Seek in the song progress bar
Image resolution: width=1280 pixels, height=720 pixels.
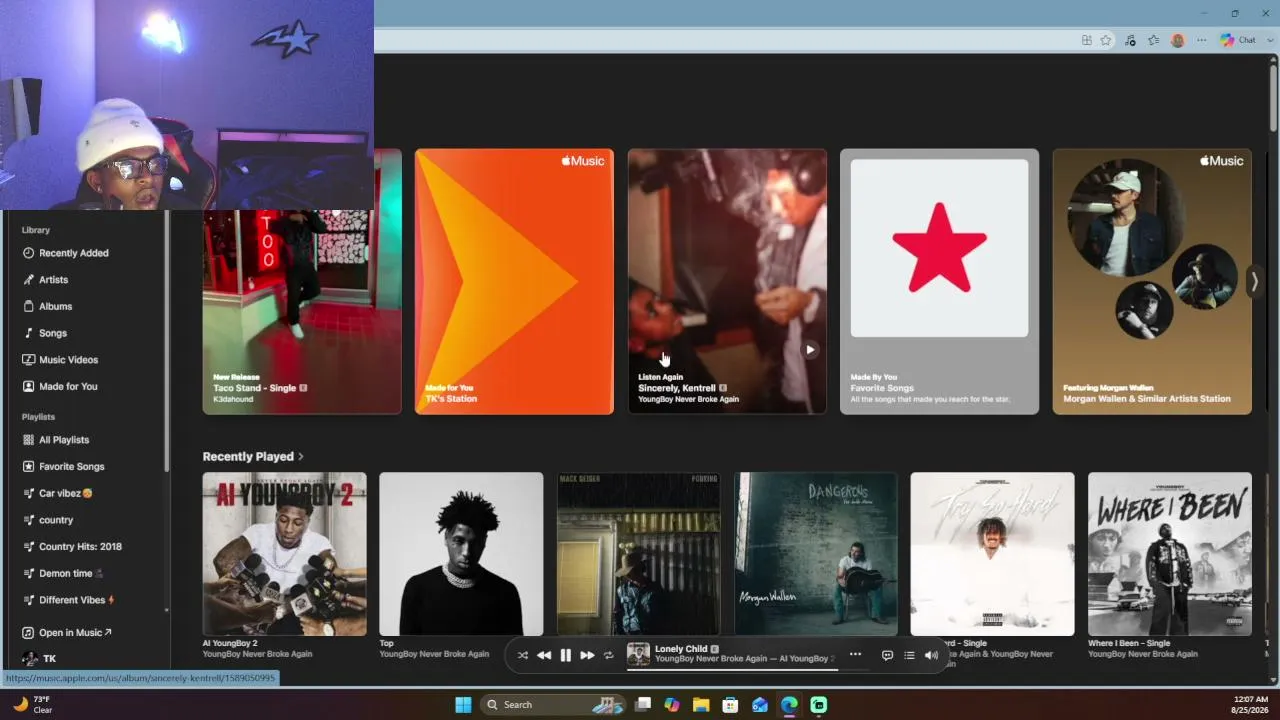(732, 669)
